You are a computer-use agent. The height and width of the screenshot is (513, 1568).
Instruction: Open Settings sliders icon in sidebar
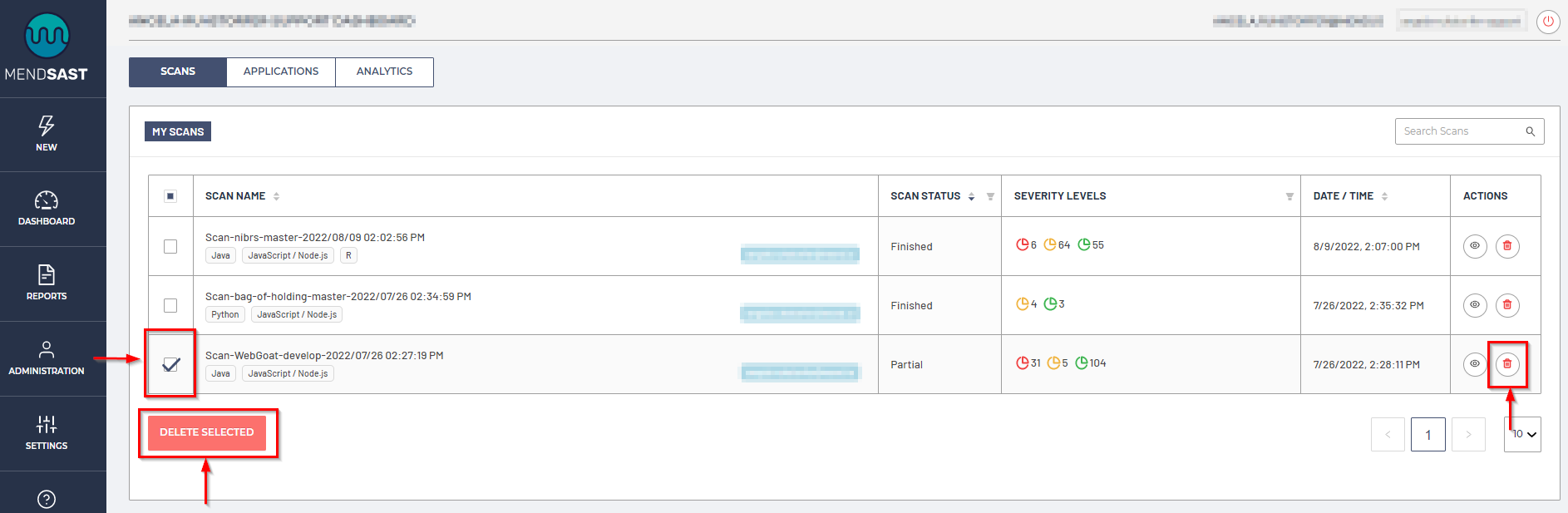[47, 425]
